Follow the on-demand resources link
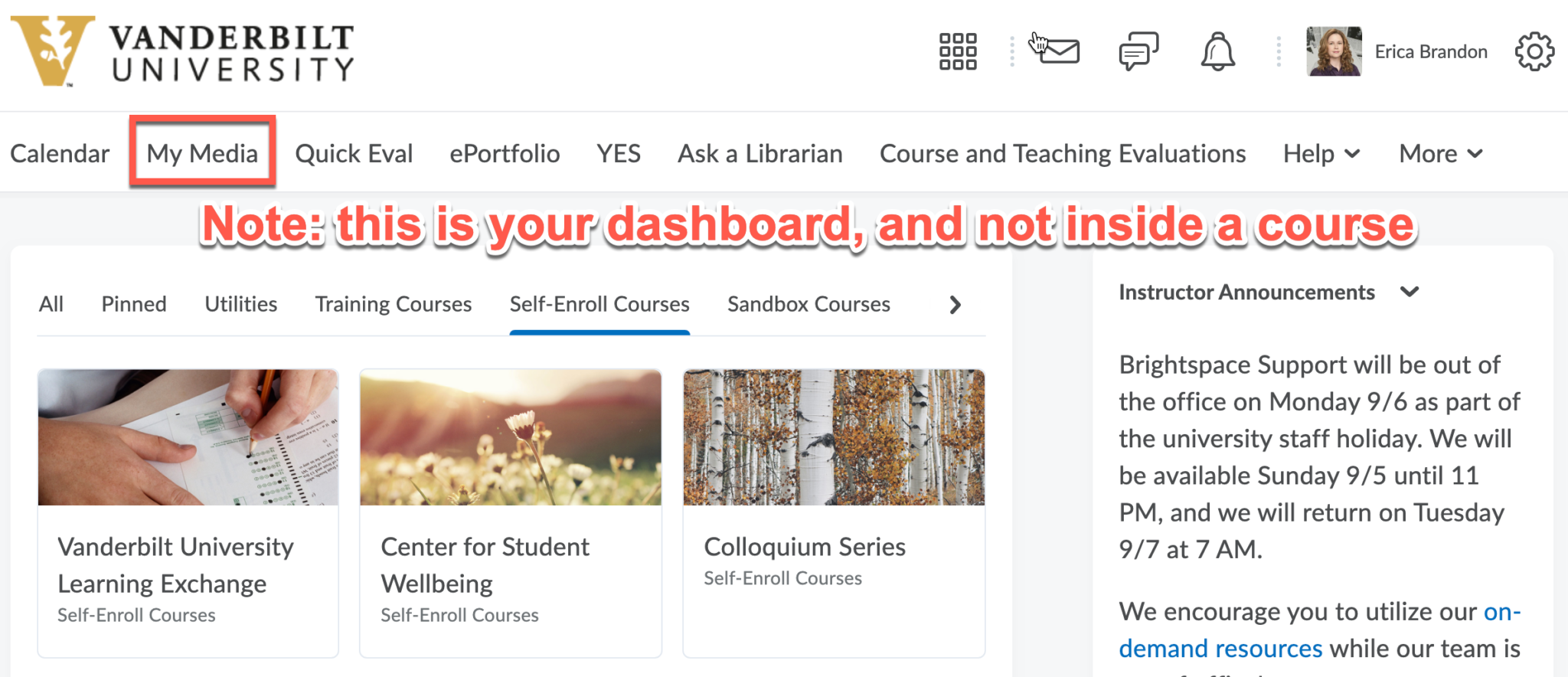This screenshot has width=1568, height=677. click(1219, 648)
